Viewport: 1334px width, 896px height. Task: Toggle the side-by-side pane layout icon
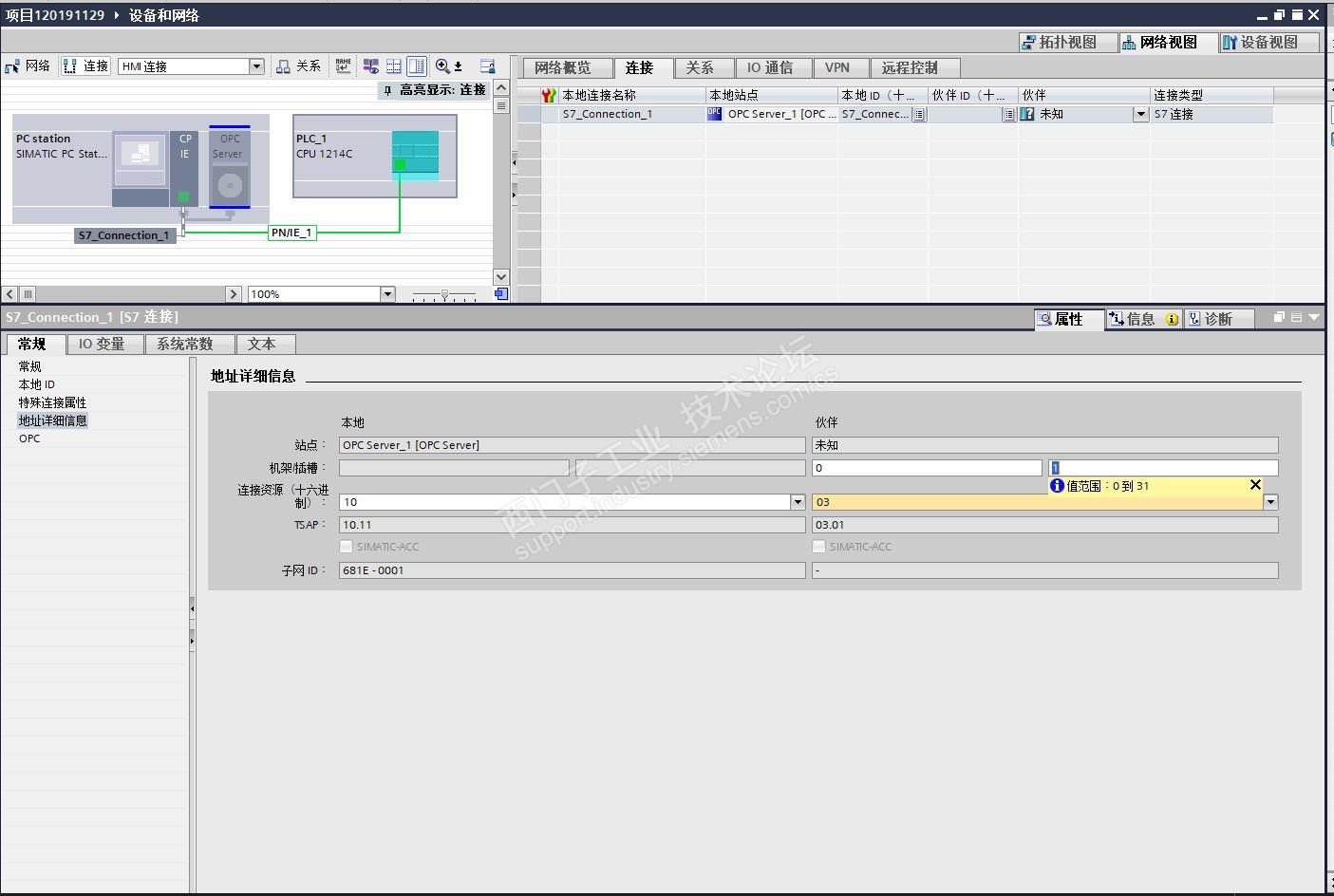(x=416, y=66)
